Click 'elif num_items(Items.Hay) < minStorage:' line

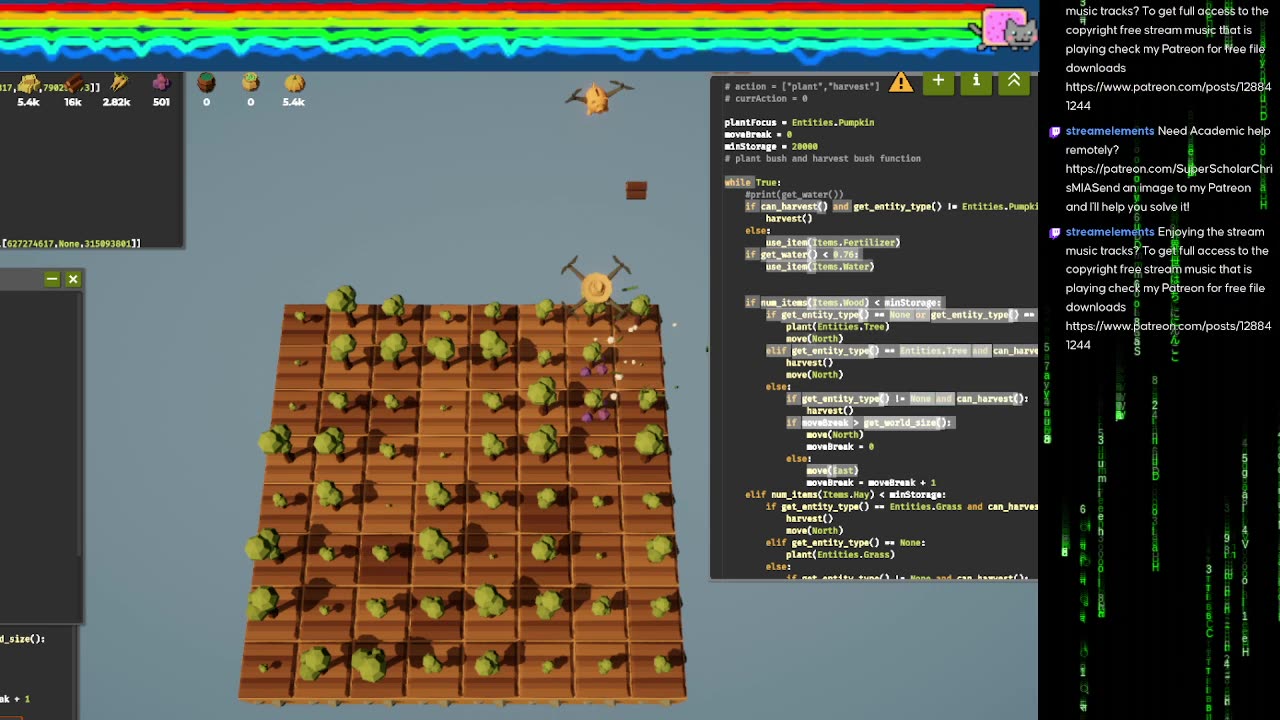pyautogui.click(x=845, y=494)
